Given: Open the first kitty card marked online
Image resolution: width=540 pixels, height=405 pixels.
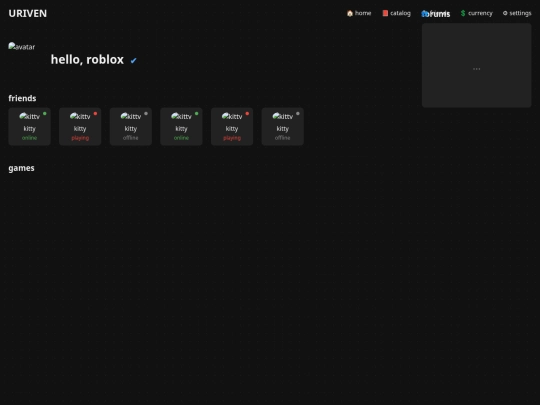Looking at the screenshot, I should (30, 126).
